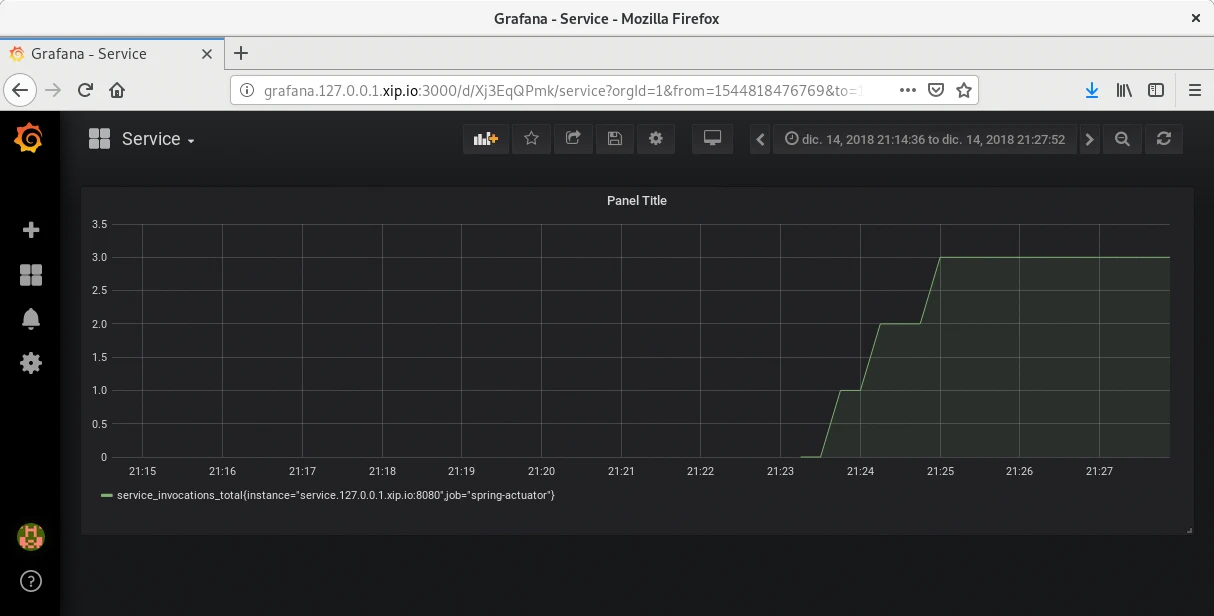Screen dimensions: 1214x616
Task: Star this dashboard as favorite
Action: [531, 139]
